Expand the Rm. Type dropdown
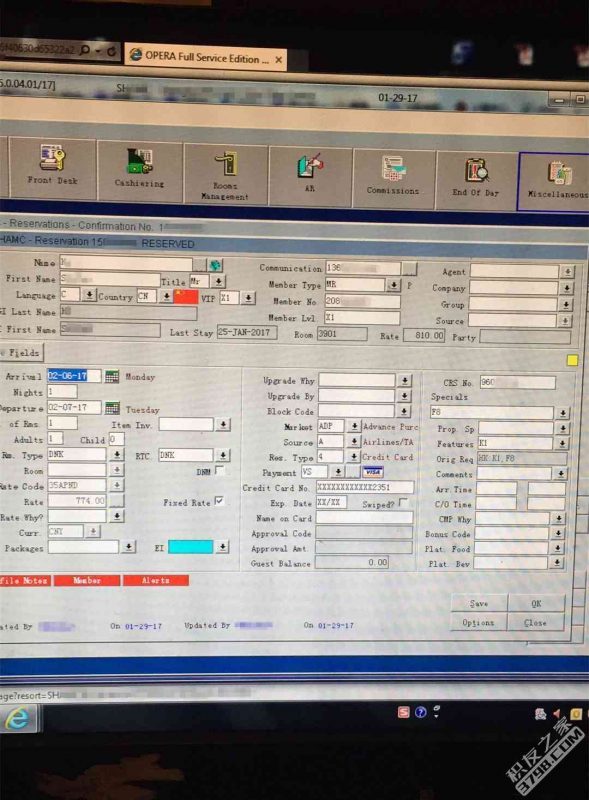 [116, 454]
